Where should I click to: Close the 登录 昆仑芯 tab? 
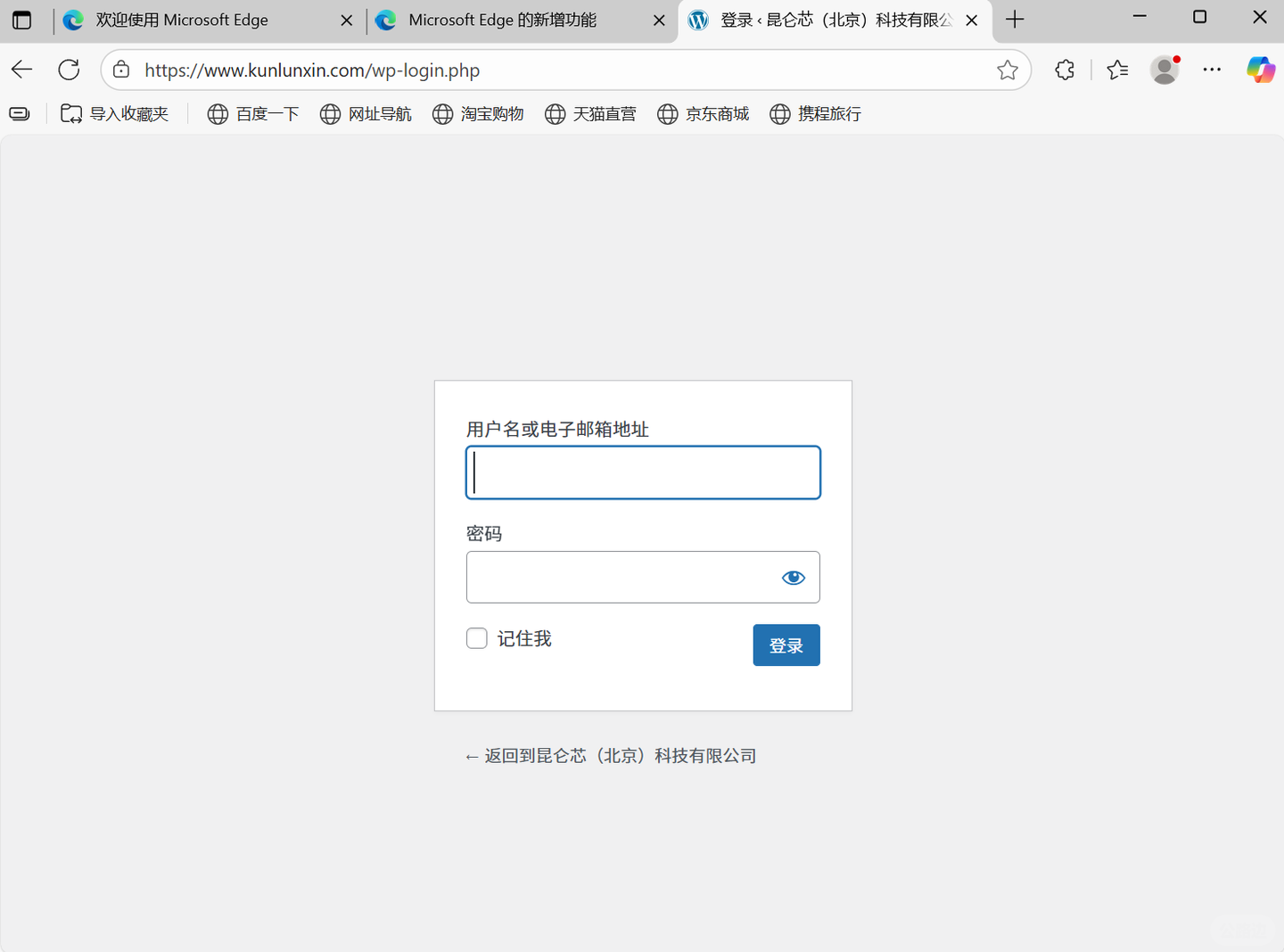(x=972, y=20)
